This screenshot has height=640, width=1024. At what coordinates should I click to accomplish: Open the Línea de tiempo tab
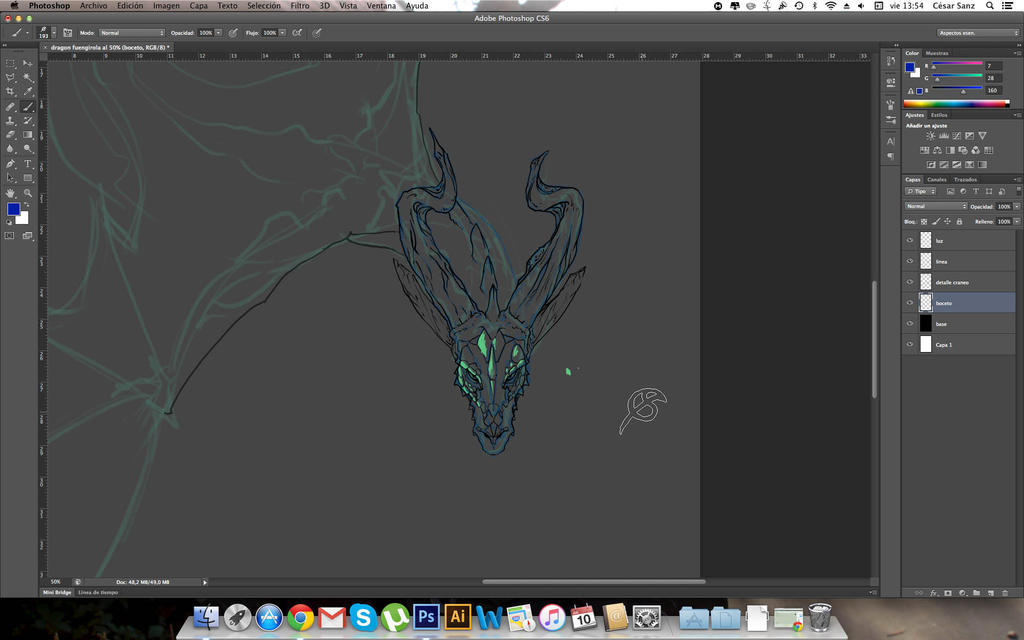(x=98, y=592)
